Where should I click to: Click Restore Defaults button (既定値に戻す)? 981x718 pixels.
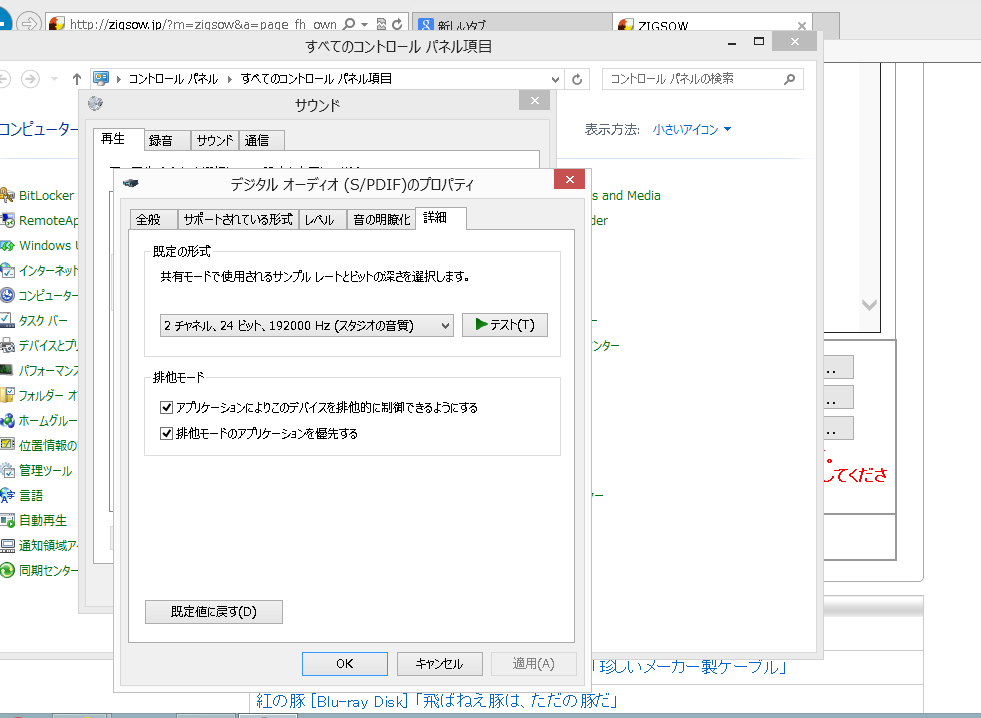pos(214,611)
